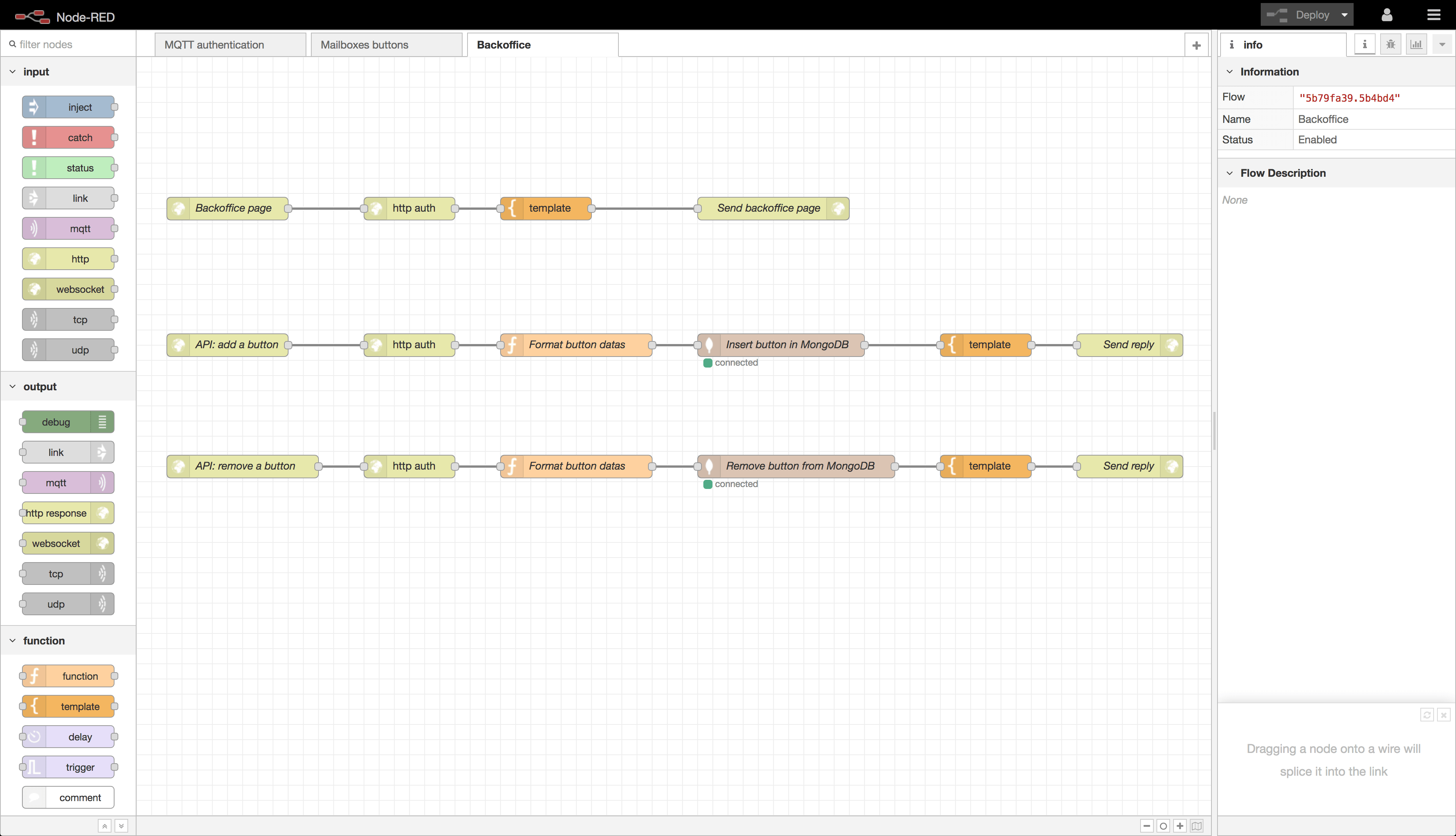Screen dimensions: 1456x836
Task: Reset the canvas zoom level
Action: coord(1163,826)
